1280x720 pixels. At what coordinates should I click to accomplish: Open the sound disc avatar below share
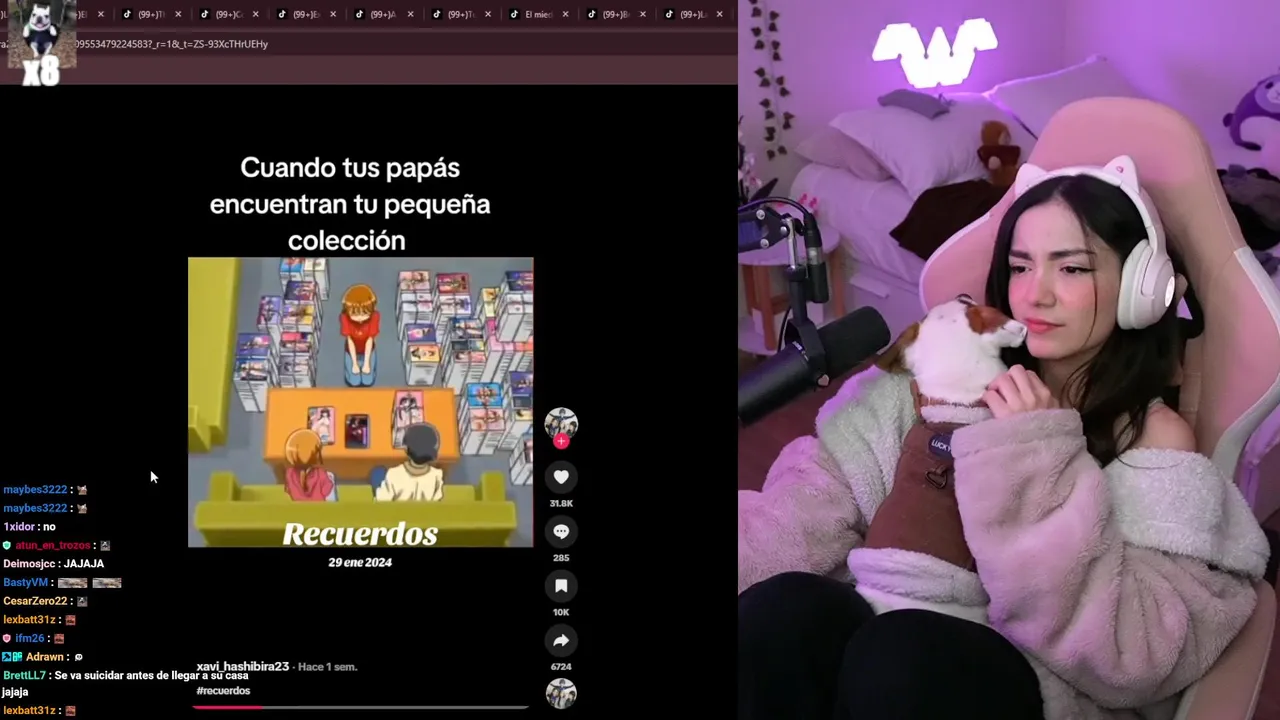pyautogui.click(x=561, y=693)
